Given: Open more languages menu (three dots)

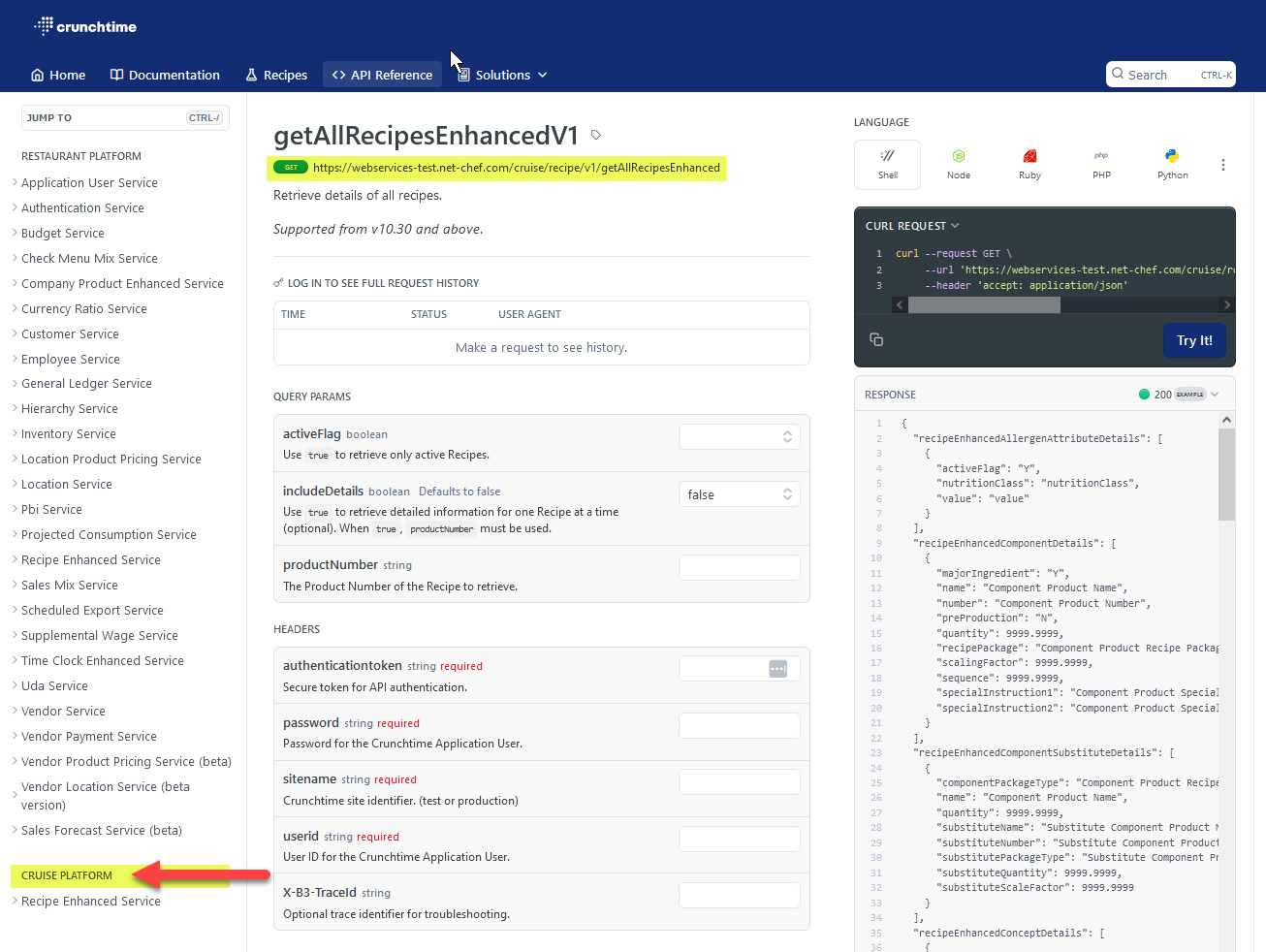Looking at the screenshot, I should click(1223, 165).
